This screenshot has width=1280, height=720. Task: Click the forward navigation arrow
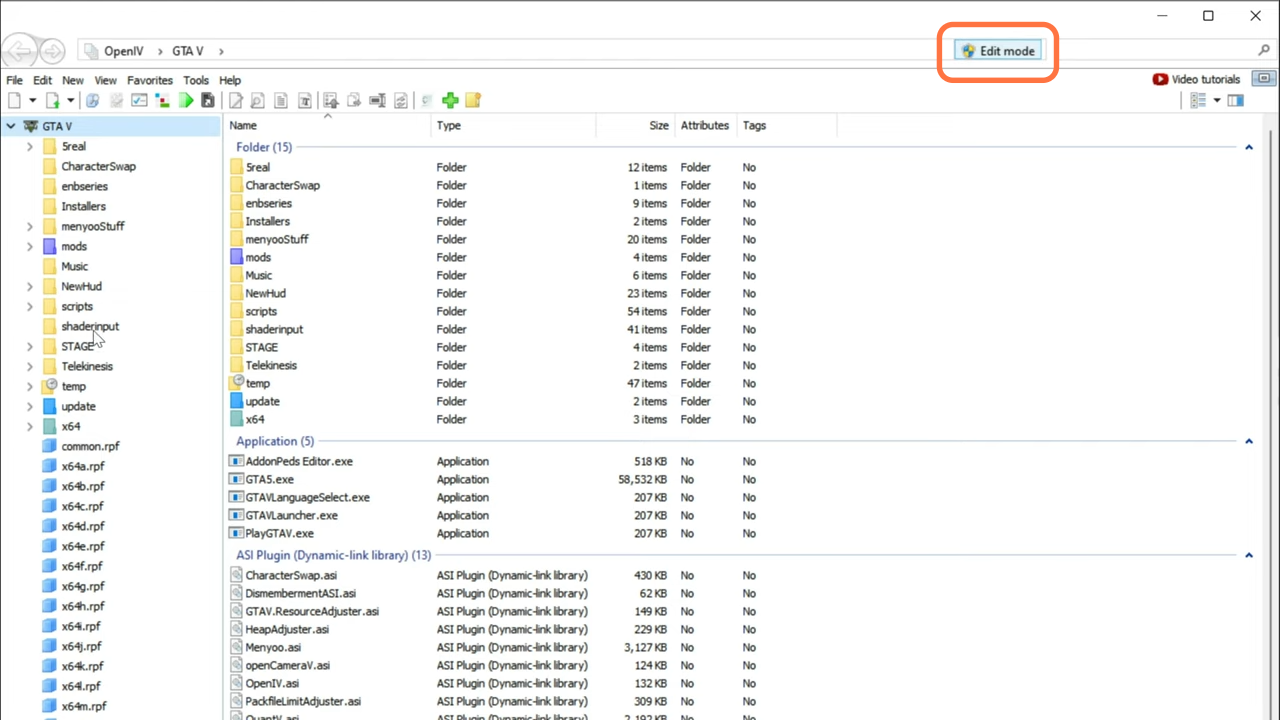52,51
